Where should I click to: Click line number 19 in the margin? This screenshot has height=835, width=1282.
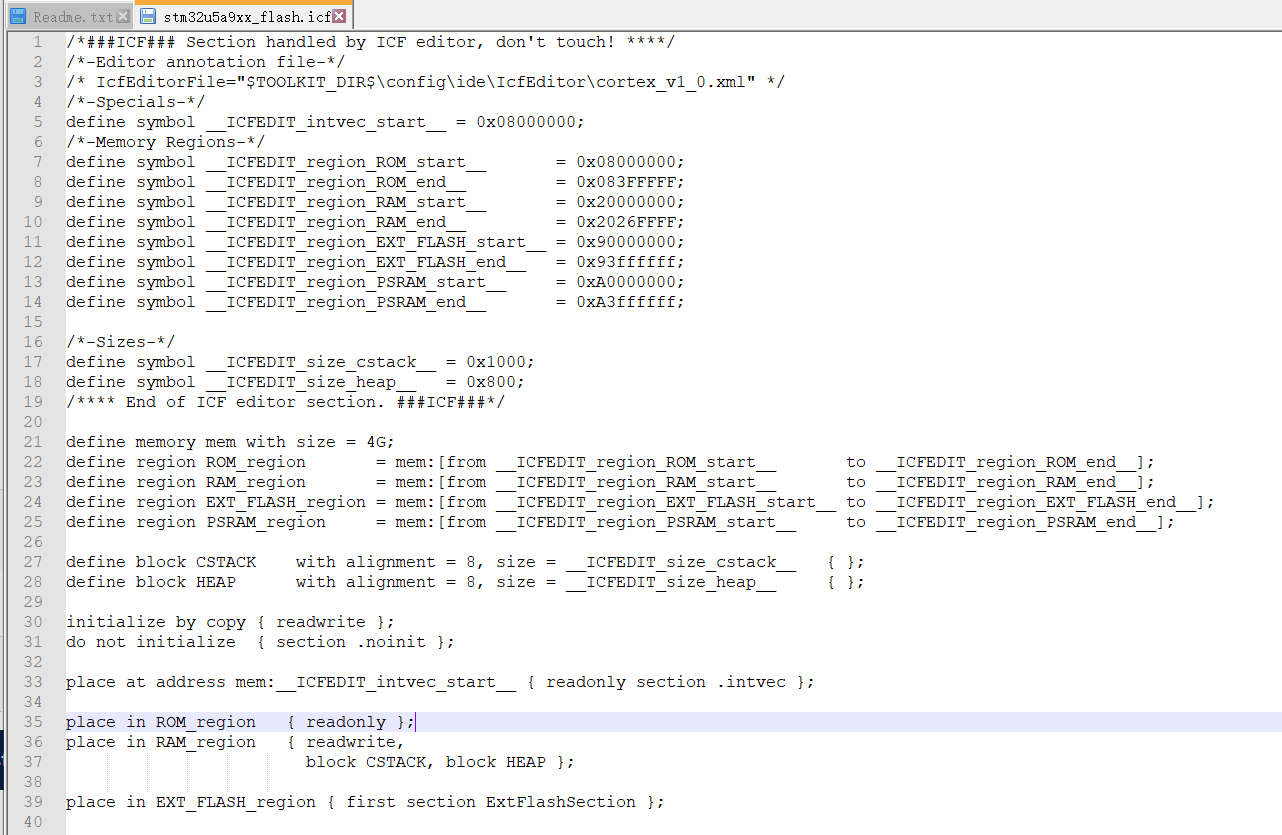point(31,401)
